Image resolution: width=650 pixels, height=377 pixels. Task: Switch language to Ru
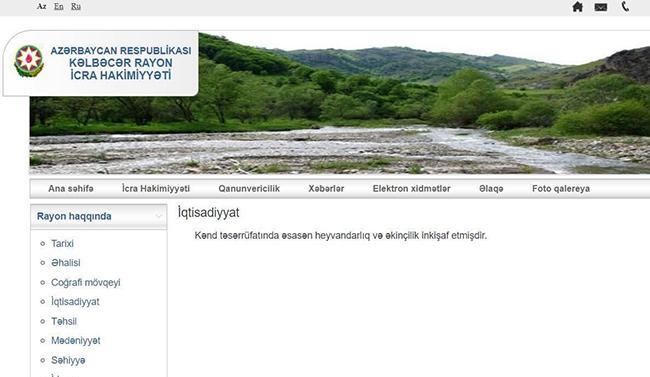click(75, 6)
